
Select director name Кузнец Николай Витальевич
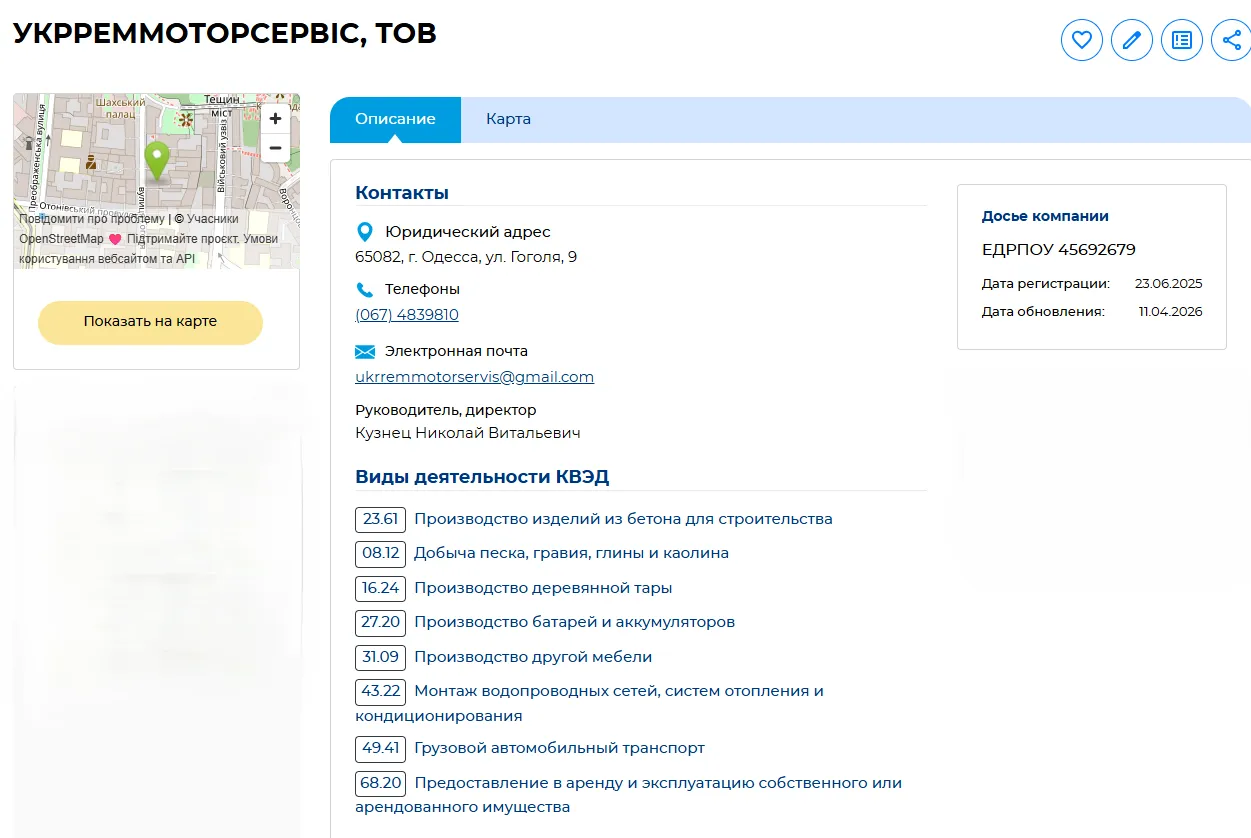tap(468, 433)
